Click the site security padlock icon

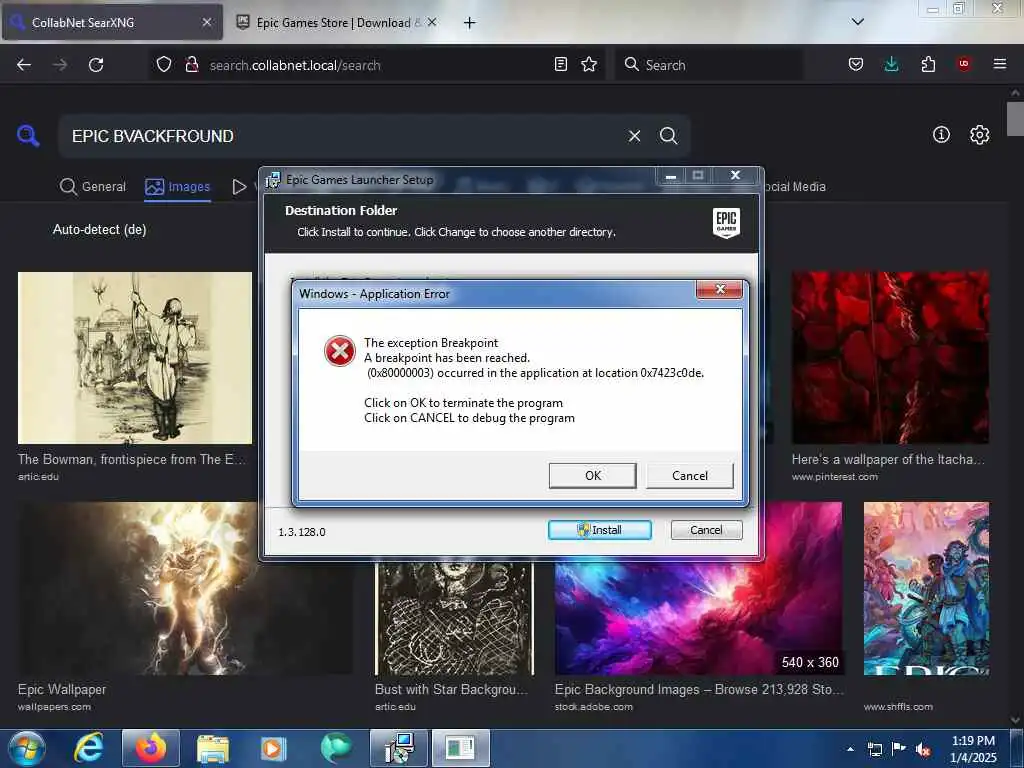[191, 65]
